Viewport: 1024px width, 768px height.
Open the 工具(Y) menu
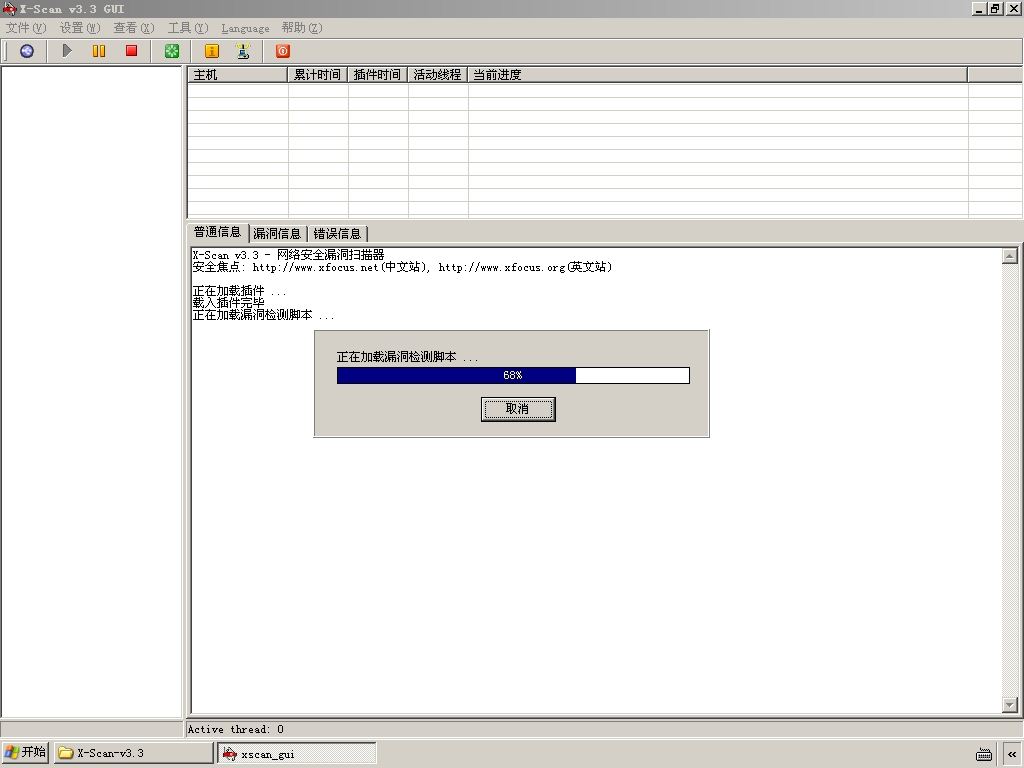pyautogui.click(x=187, y=28)
